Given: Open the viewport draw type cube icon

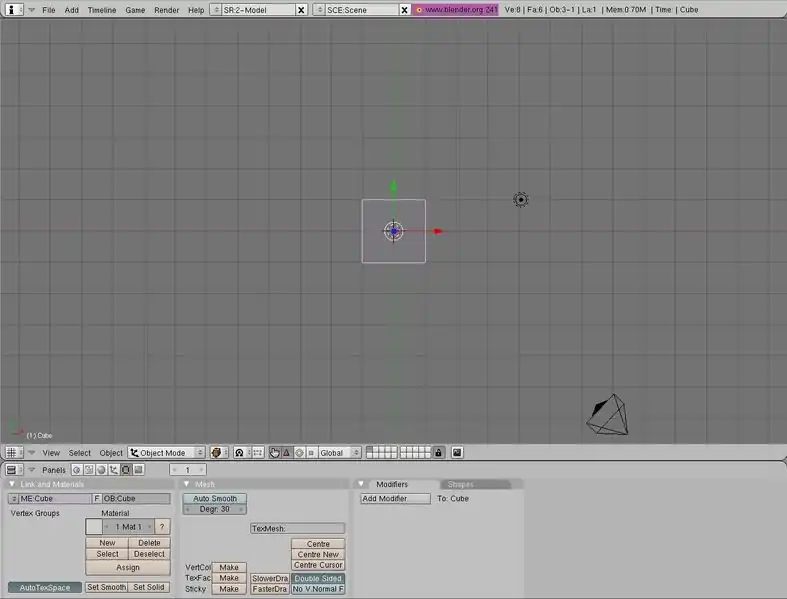Looking at the screenshot, I should click(216, 453).
